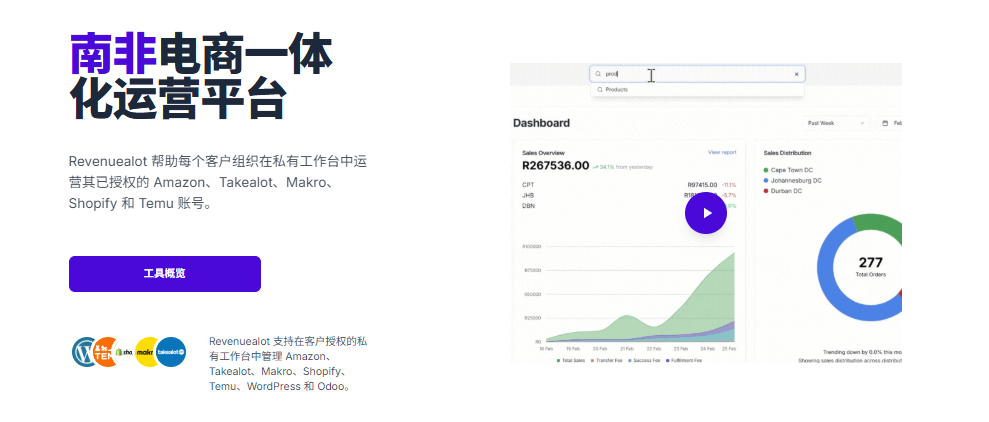Click the yellow Makro logo icon
This screenshot has width=989, height=422.
click(146, 351)
